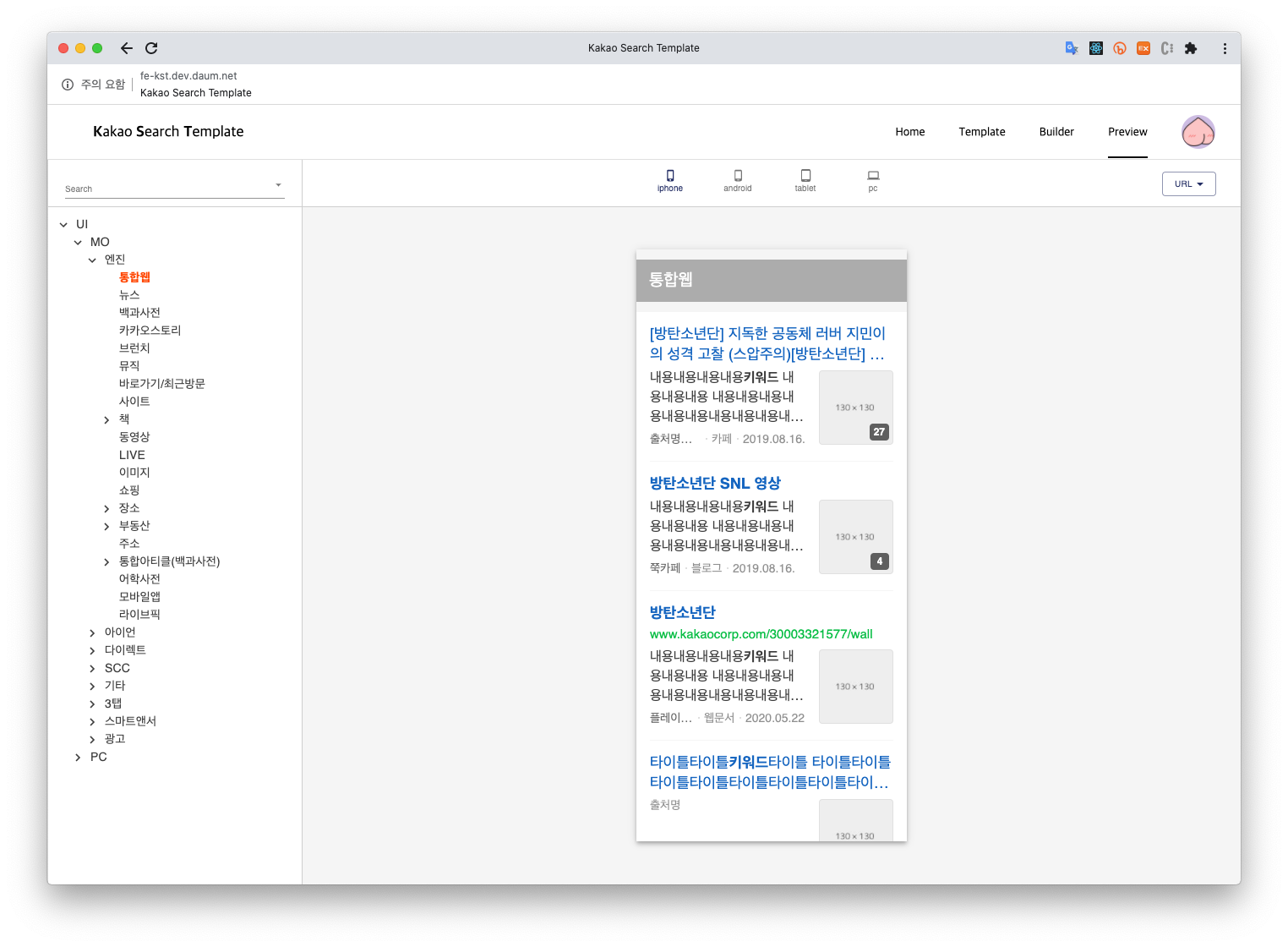Select 라이브픽 in the tree
The image size is (1288, 947).
pyautogui.click(x=139, y=615)
